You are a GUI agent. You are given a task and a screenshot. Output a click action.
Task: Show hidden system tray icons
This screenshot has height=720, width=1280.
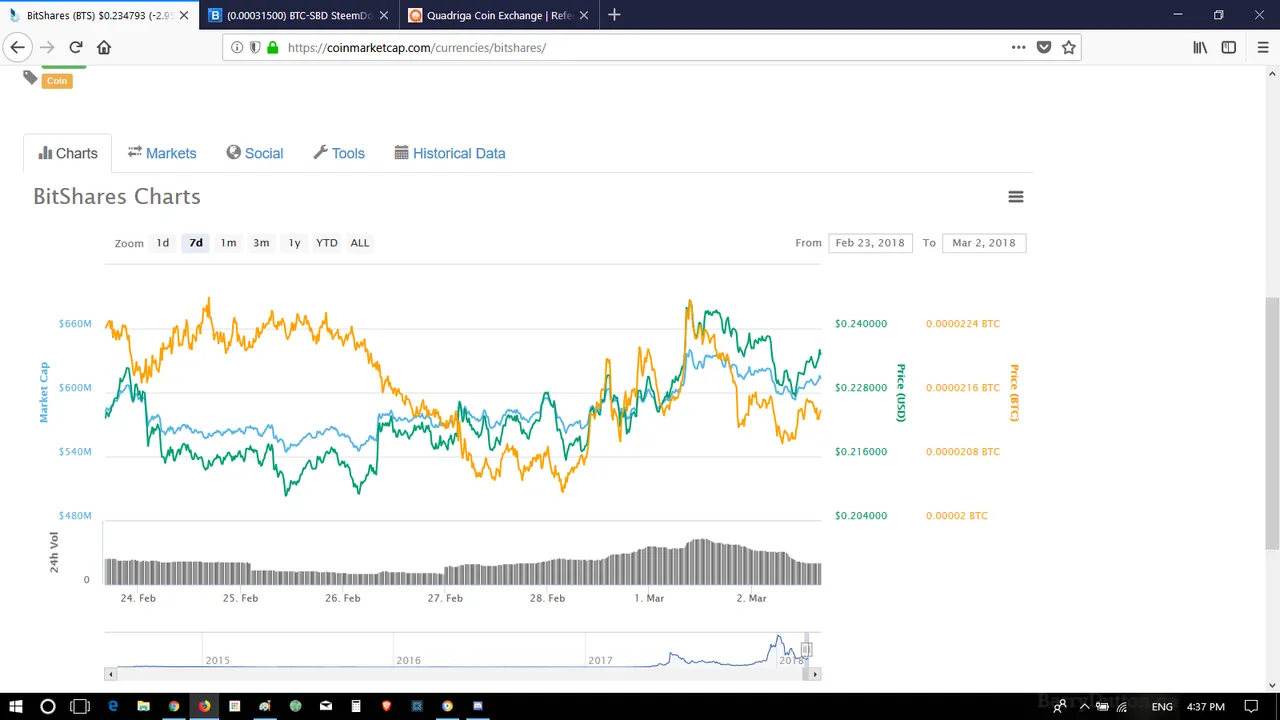tap(1084, 706)
